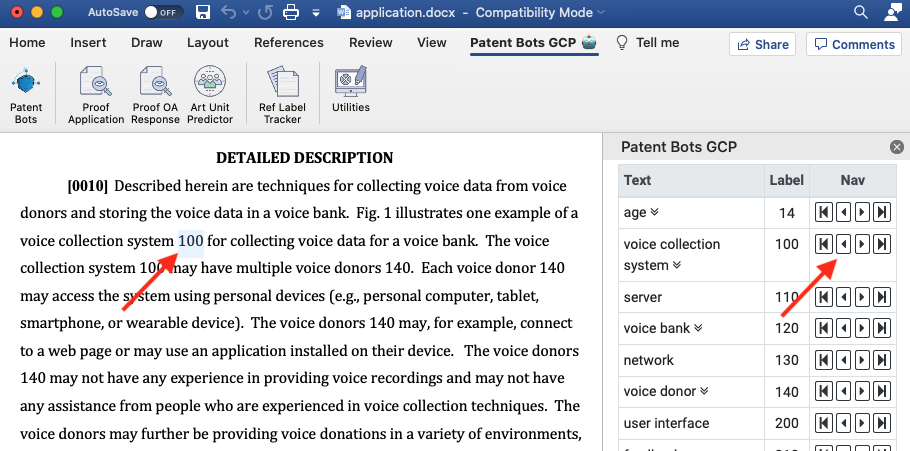This screenshot has height=451, width=910.
Task: Expand the 'age' row chevron
Action: click(x=655, y=212)
